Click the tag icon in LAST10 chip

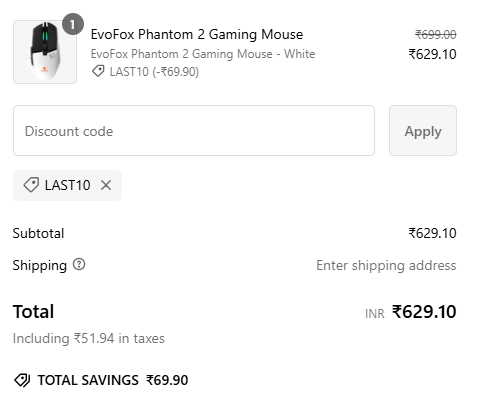click(31, 185)
